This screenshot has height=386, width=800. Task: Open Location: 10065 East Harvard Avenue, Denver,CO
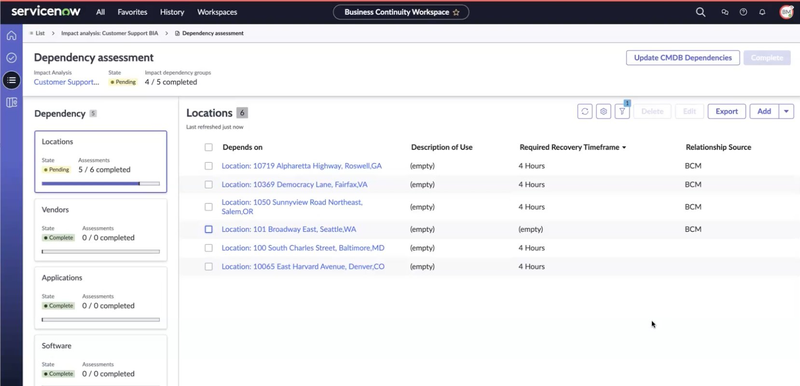click(x=303, y=267)
